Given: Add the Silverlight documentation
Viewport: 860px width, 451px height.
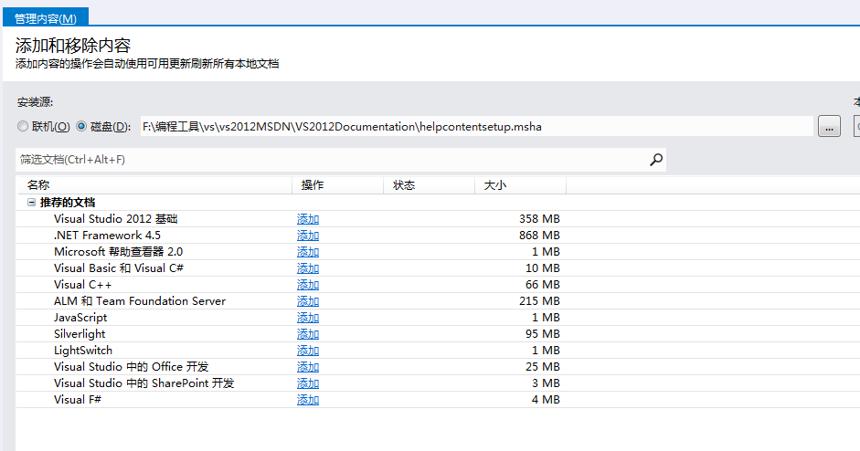Looking at the screenshot, I should coord(308,334).
